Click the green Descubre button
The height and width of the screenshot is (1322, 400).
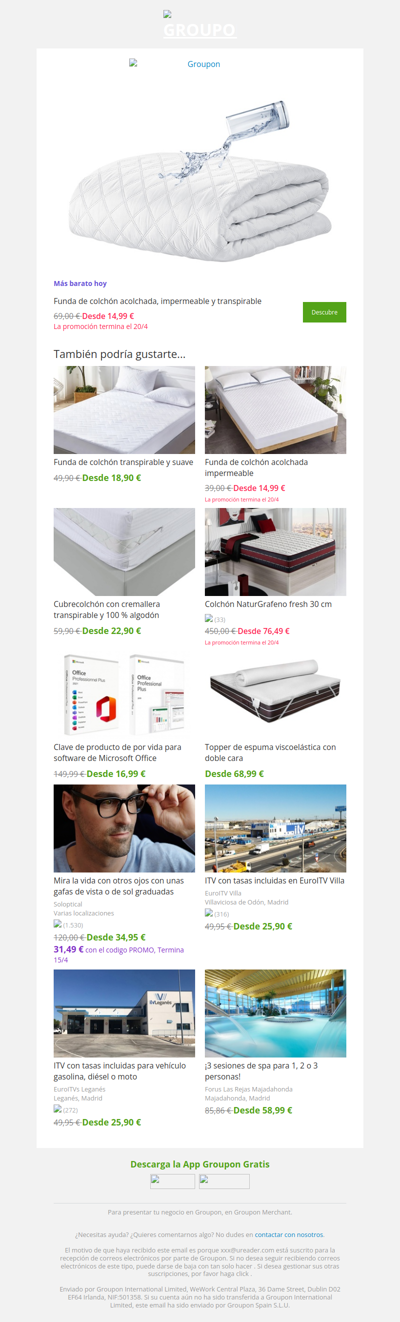[324, 312]
